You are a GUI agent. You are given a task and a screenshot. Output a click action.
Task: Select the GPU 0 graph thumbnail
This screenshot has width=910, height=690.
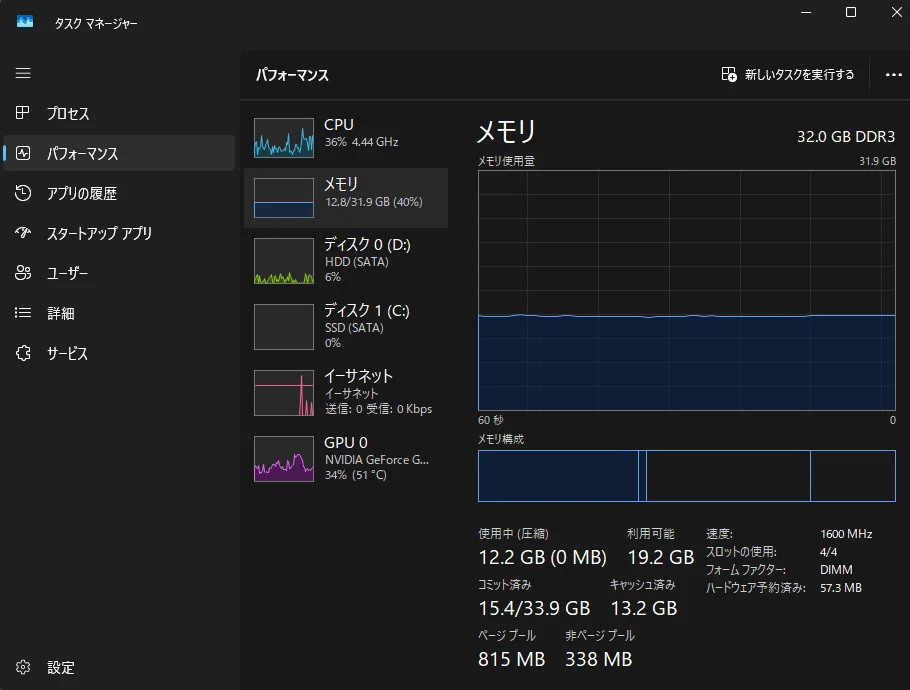(284, 459)
